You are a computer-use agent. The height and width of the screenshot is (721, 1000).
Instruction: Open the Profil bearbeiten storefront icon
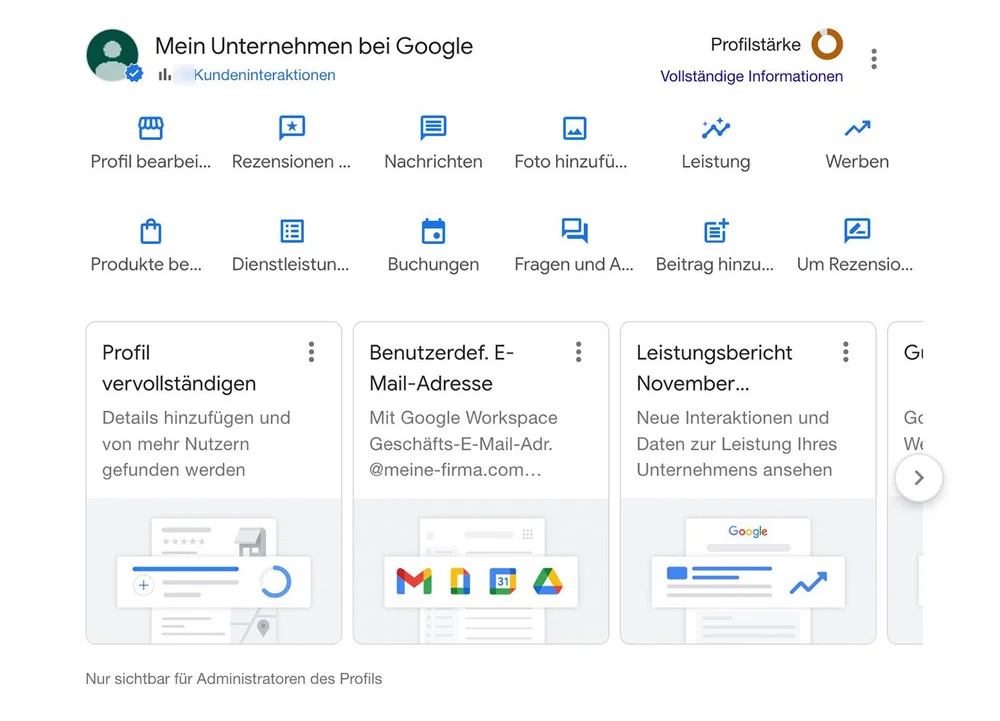click(x=151, y=128)
